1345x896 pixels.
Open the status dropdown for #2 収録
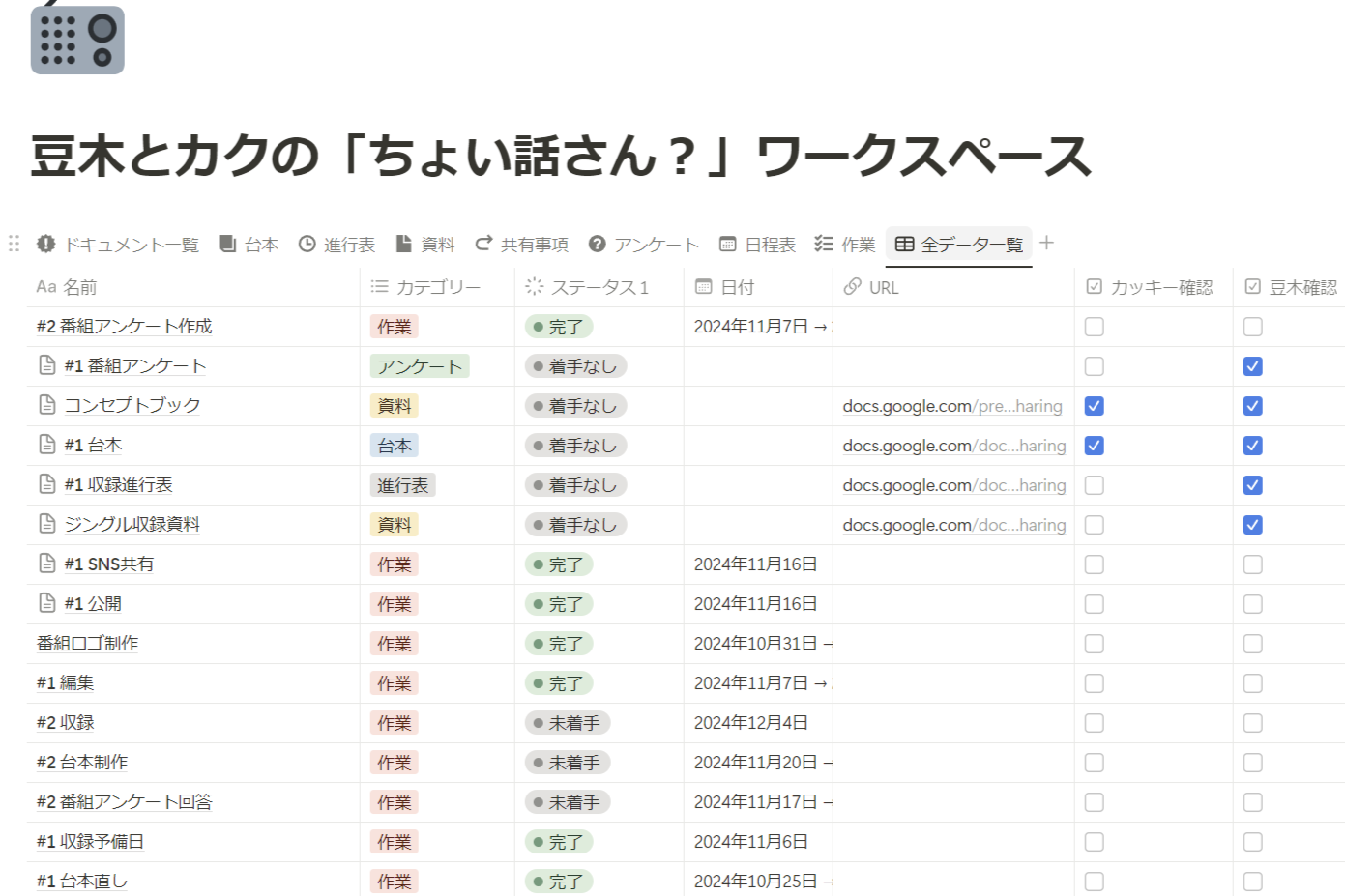[569, 722]
